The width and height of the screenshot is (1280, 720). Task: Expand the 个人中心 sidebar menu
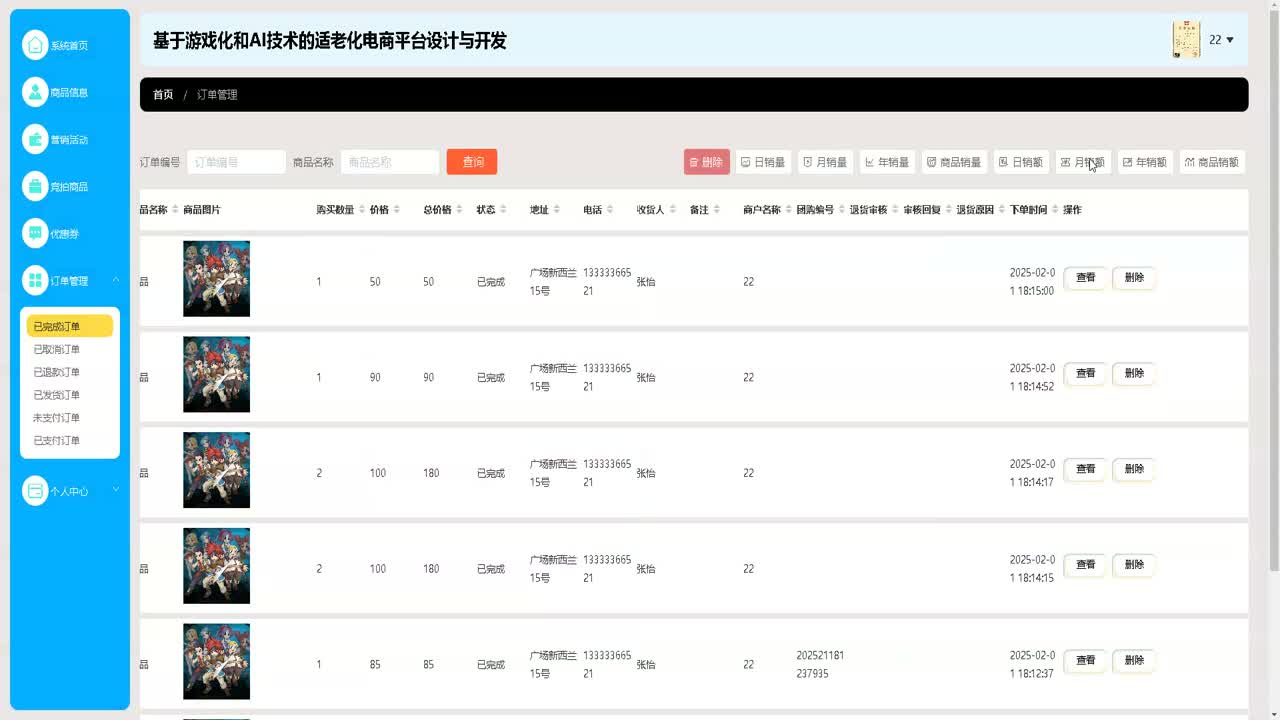(x=72, y=491)
